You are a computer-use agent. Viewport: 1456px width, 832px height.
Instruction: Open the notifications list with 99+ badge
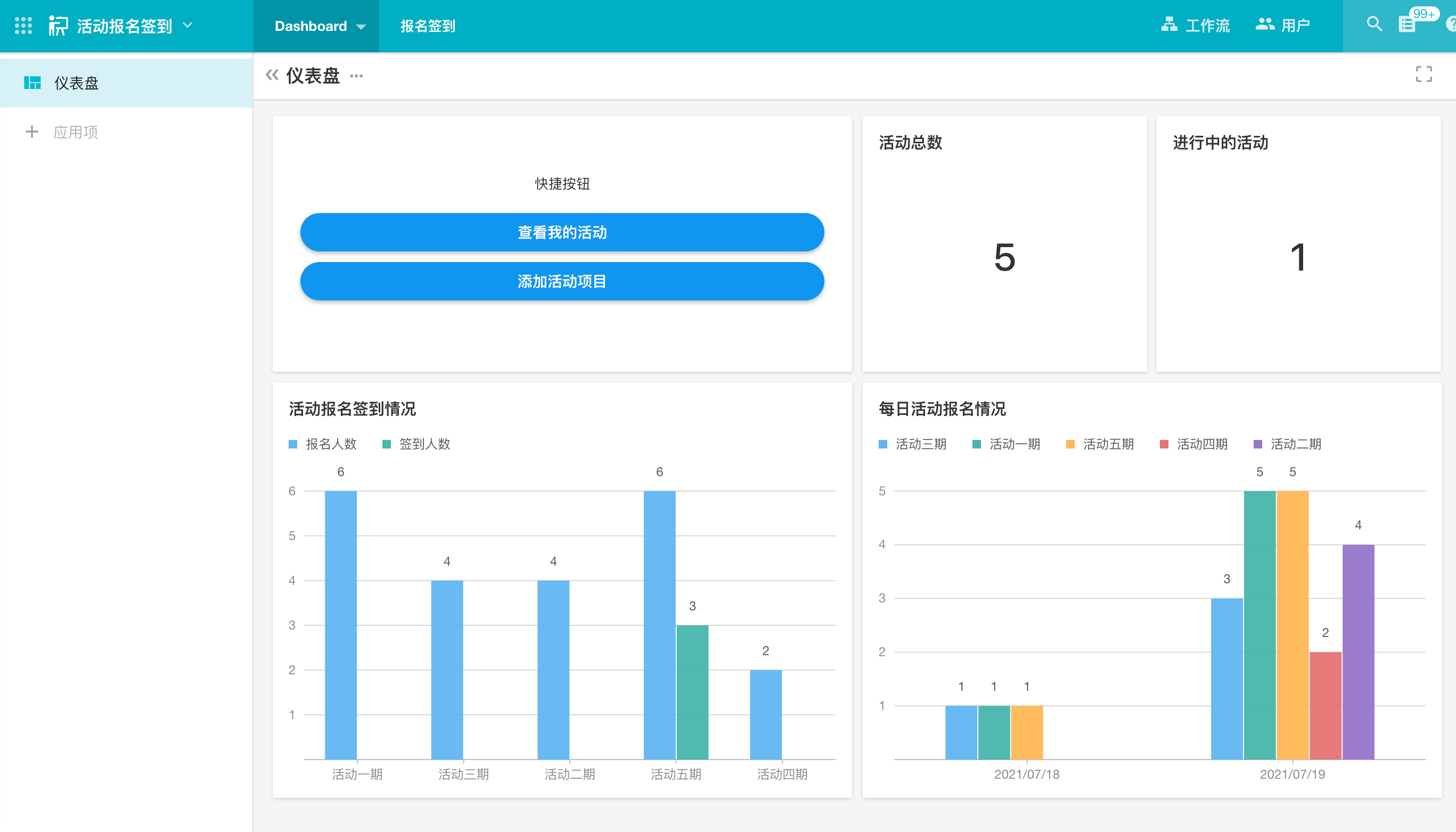(x=1407, y=25)
